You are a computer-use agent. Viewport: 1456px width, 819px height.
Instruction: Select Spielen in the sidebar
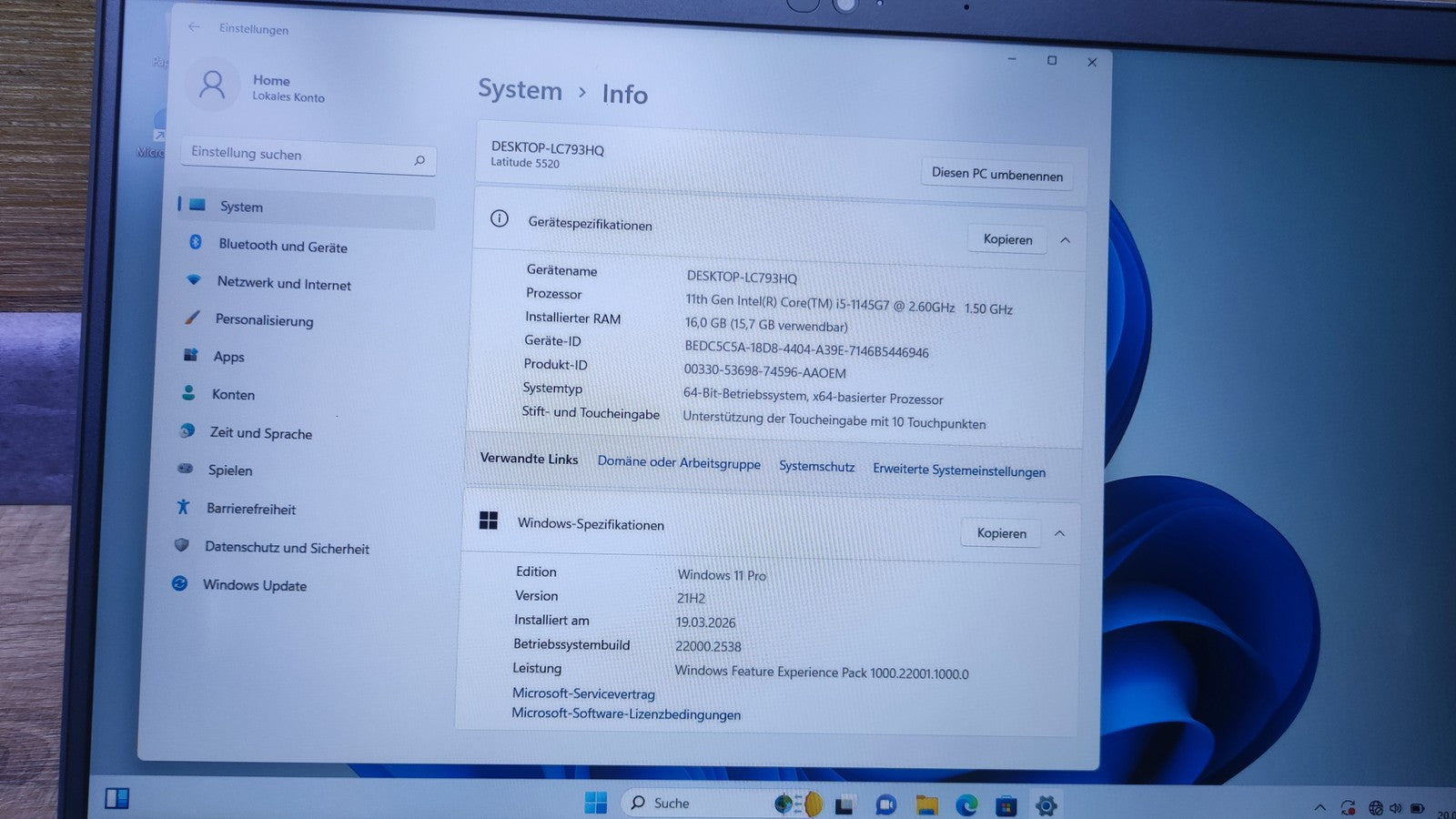230,470
